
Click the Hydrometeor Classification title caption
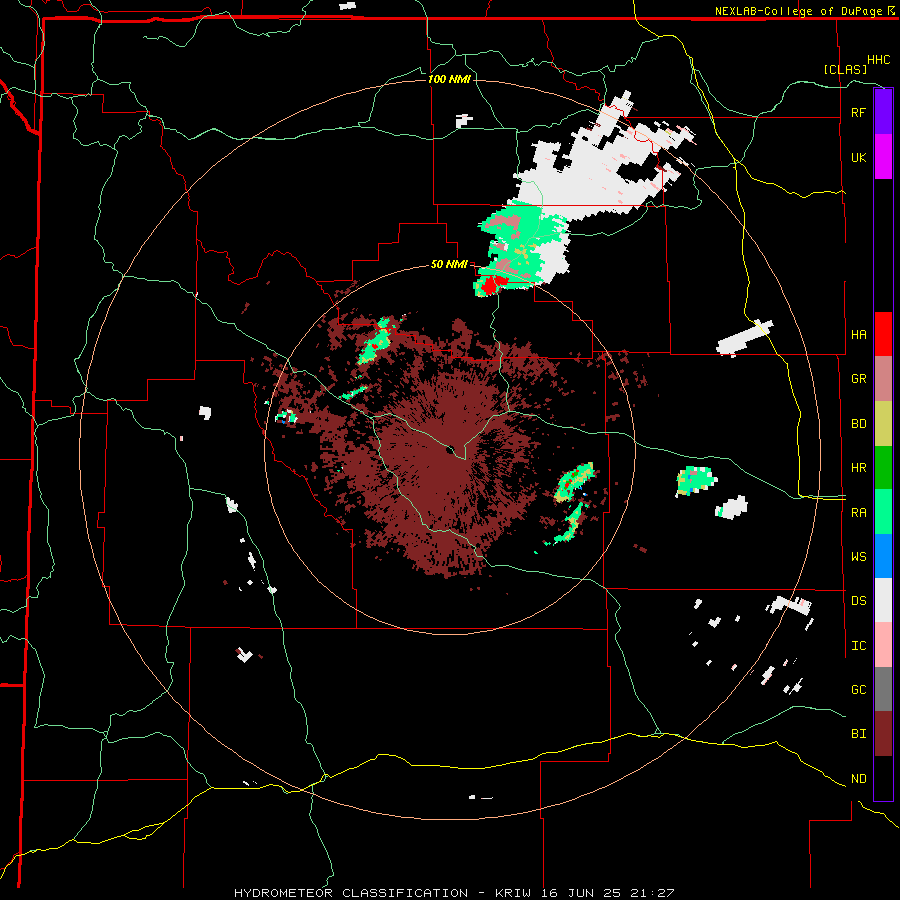coord(454,893)
